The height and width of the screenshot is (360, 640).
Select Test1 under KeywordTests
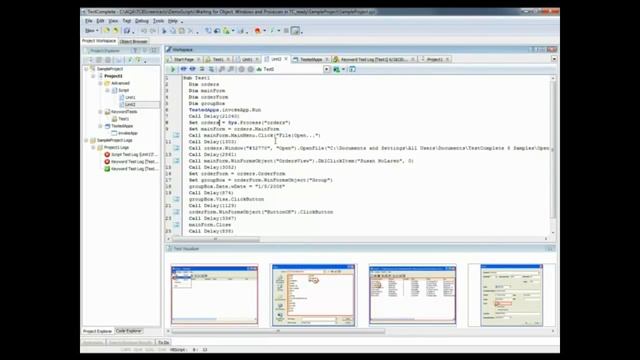[x=123, y=119]
